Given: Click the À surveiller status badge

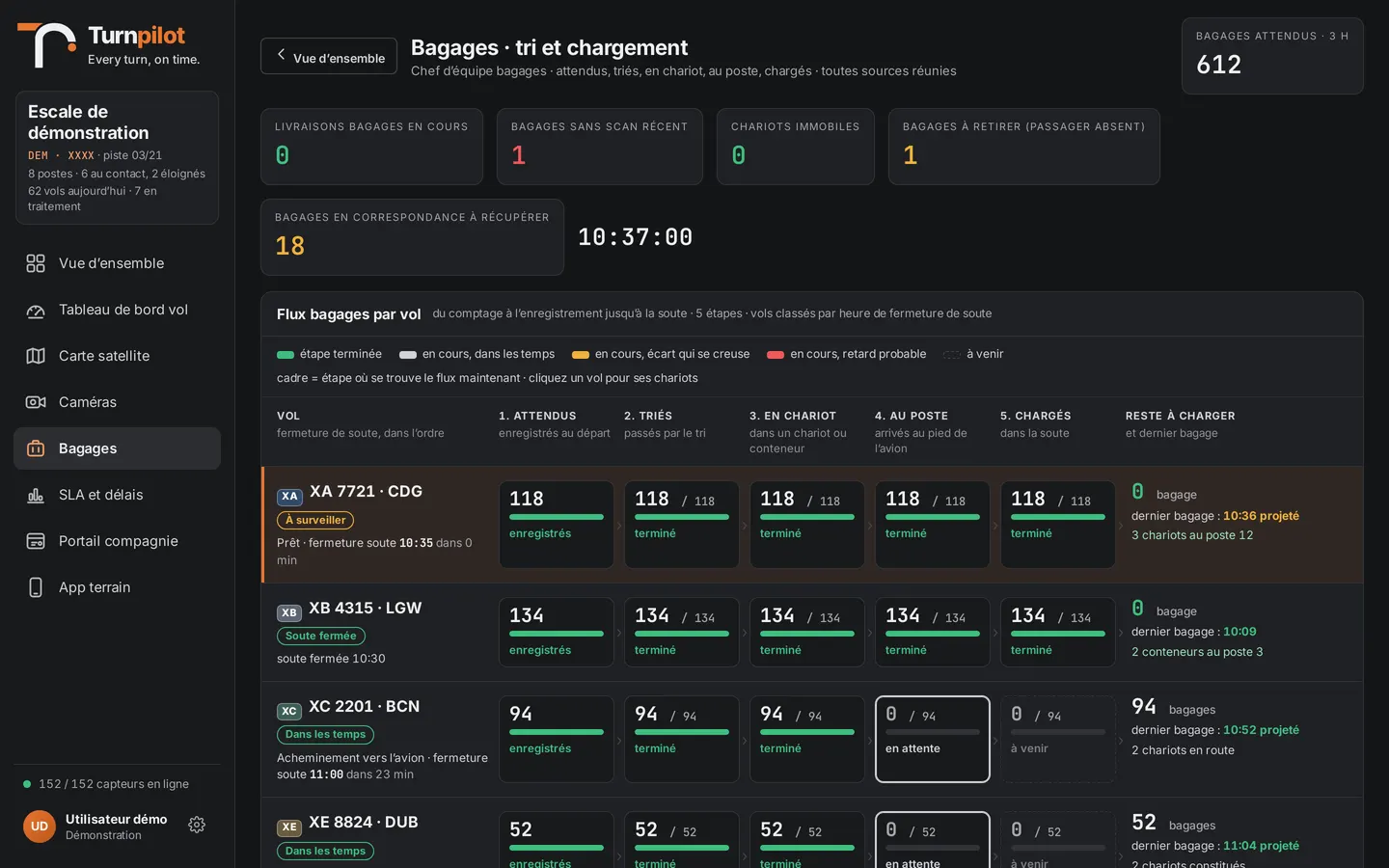Looking at the screenshot, I should coord(315,520).
